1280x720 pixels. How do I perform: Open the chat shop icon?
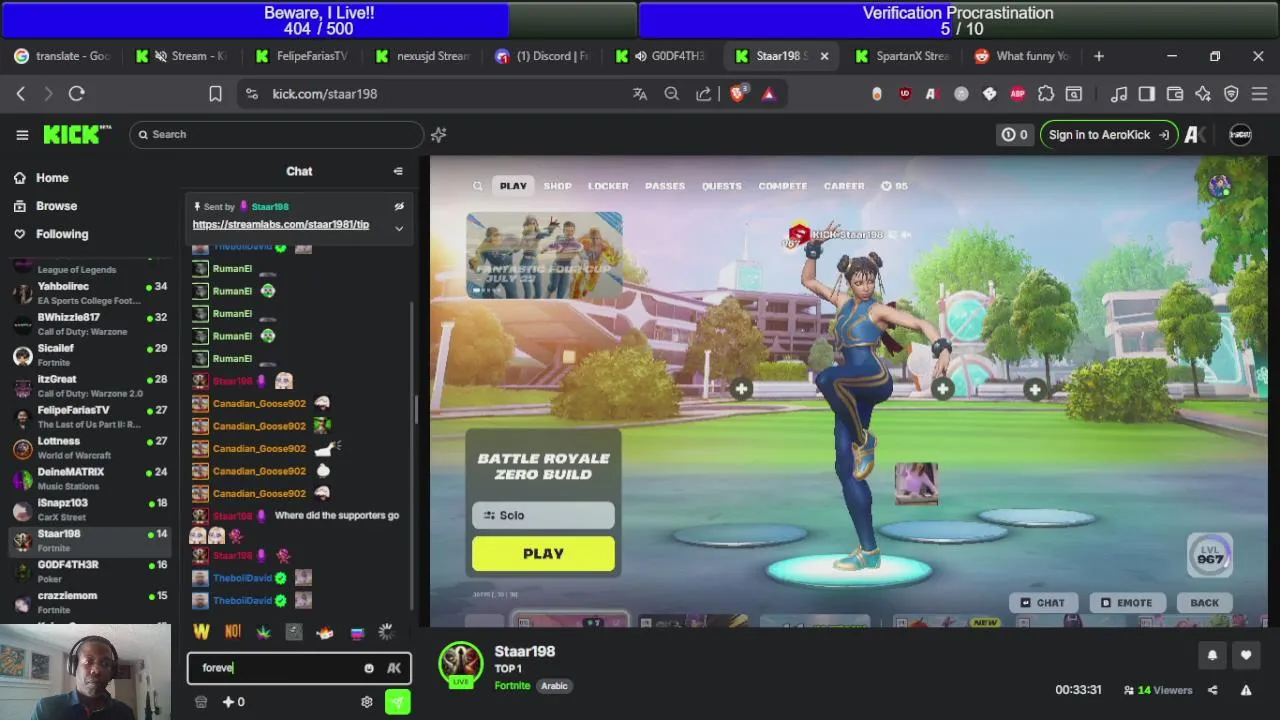click(x=201, y=702)
